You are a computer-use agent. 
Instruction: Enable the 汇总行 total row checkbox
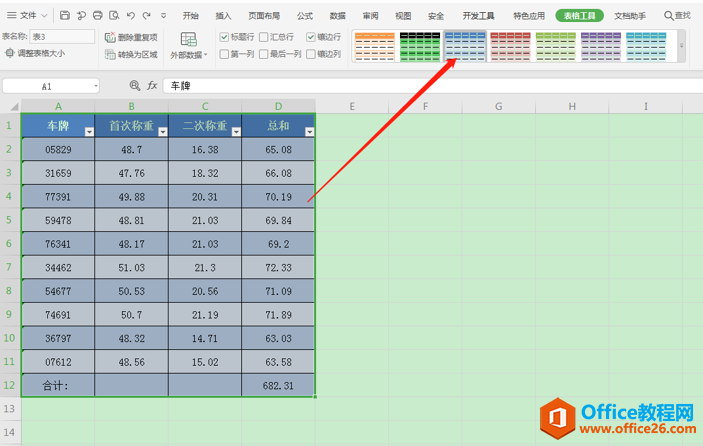[x=264, y=37]
